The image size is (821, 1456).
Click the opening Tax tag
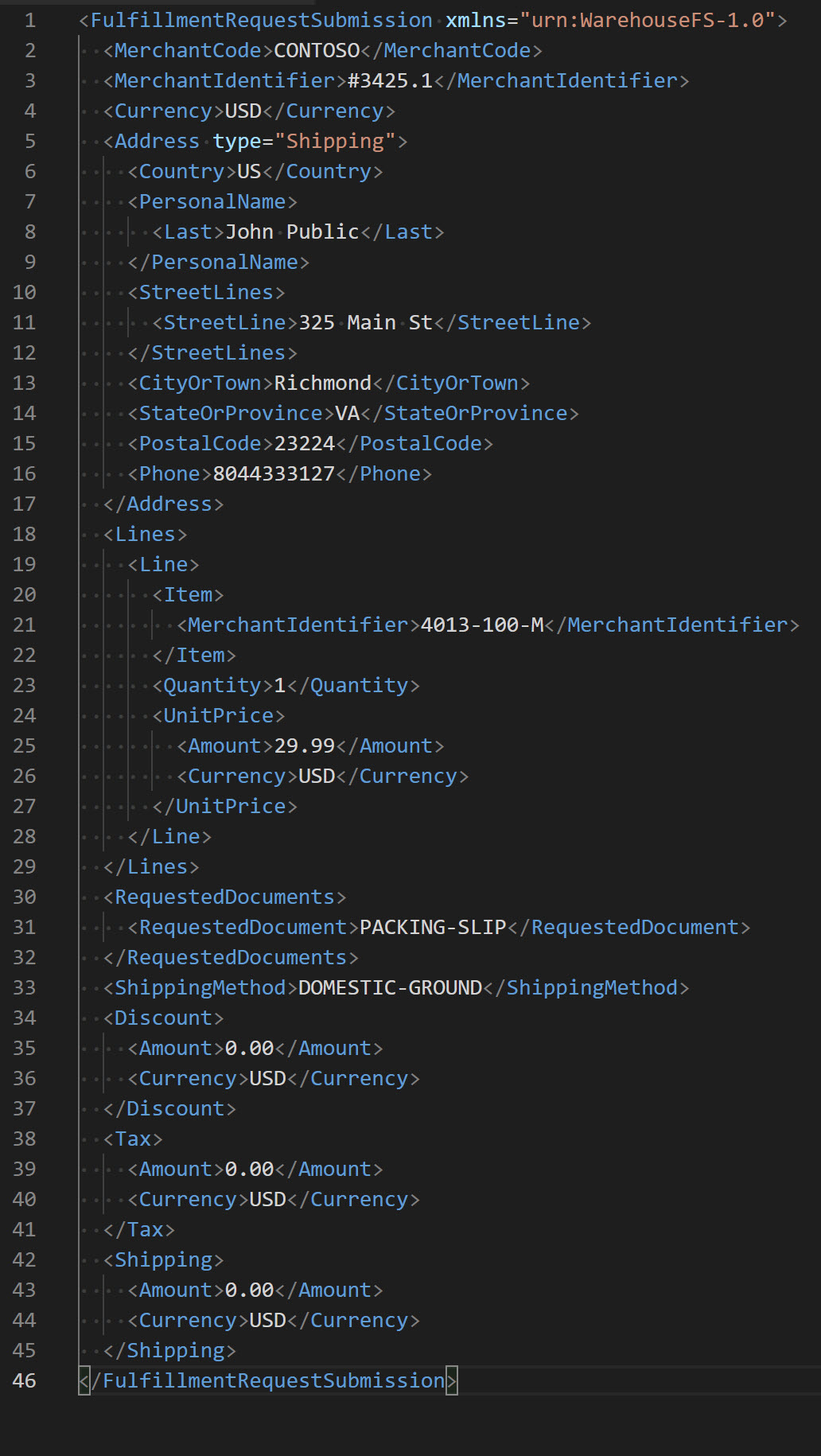[134, 1139]
